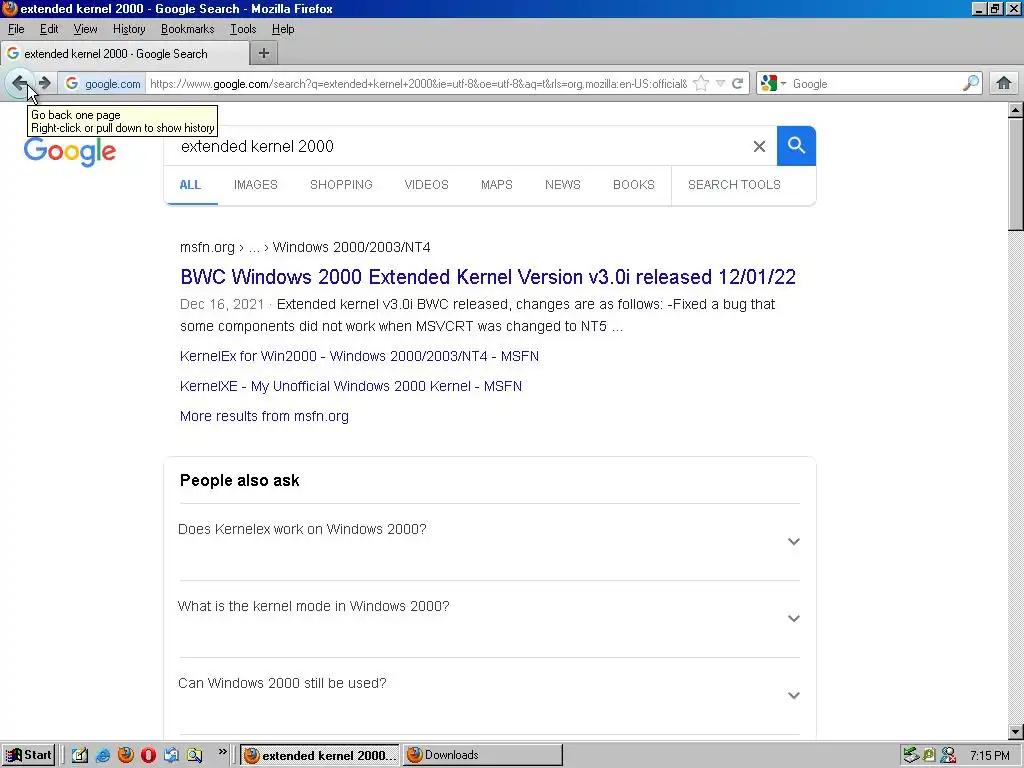Open the Windows Start menu
1024x768 pixels.
(x=28, y=755)
